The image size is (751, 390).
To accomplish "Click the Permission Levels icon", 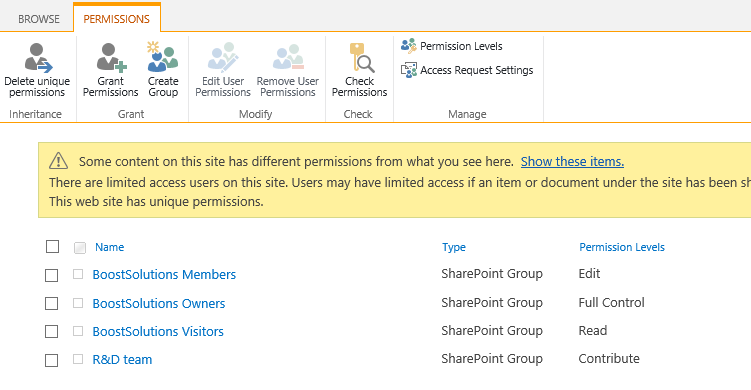I will point(409,46).
